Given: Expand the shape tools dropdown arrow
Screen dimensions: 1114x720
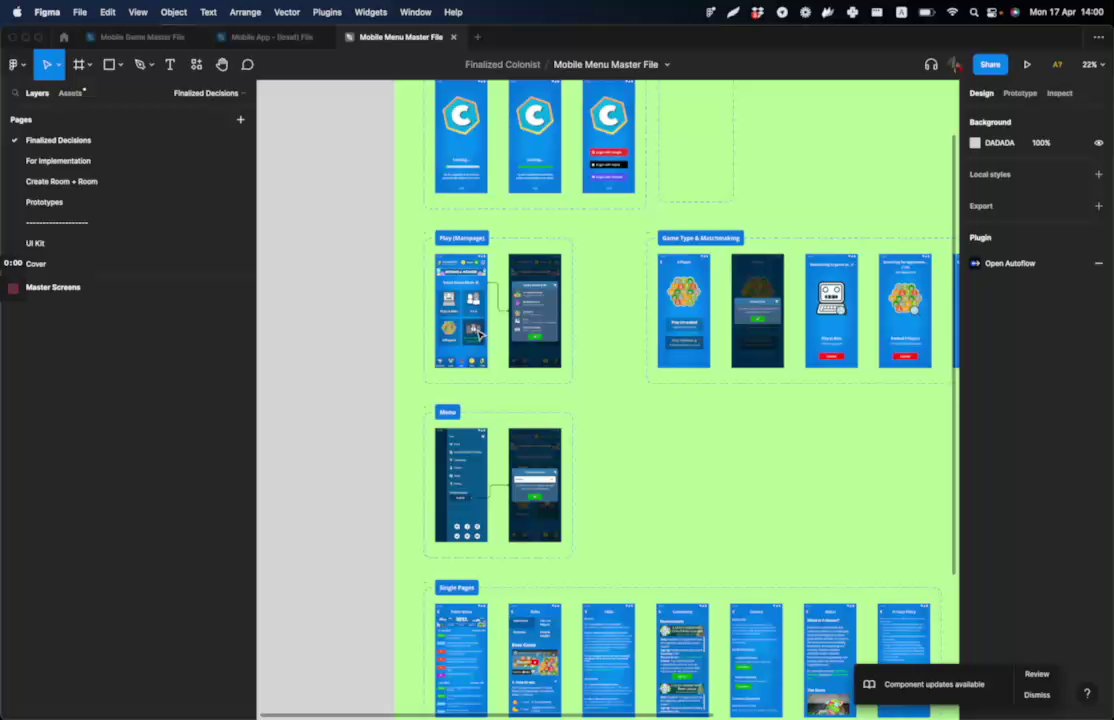Looking at the screenshot, I should click(120, 65).
